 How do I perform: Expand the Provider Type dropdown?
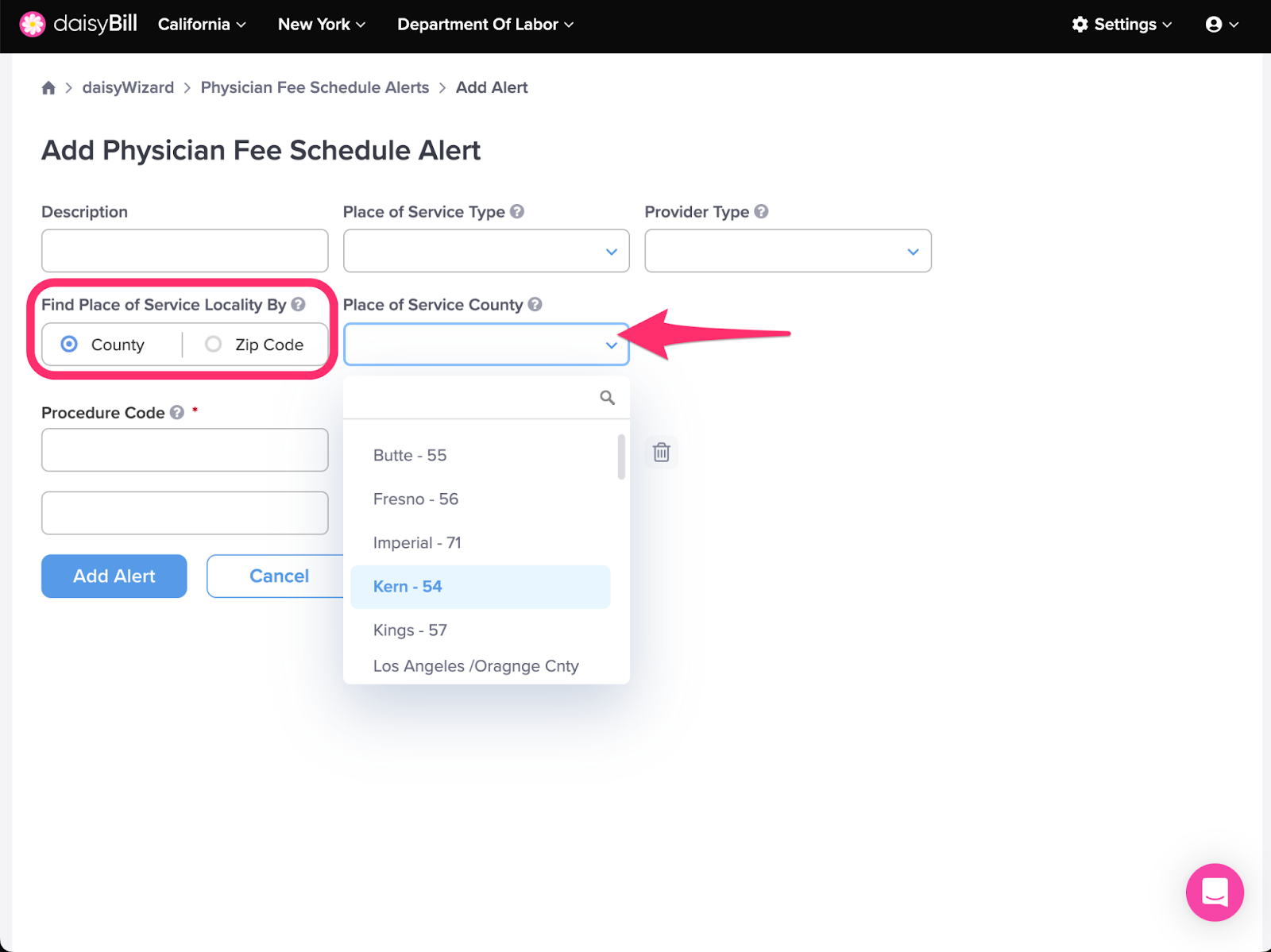(x=788, y=251)
